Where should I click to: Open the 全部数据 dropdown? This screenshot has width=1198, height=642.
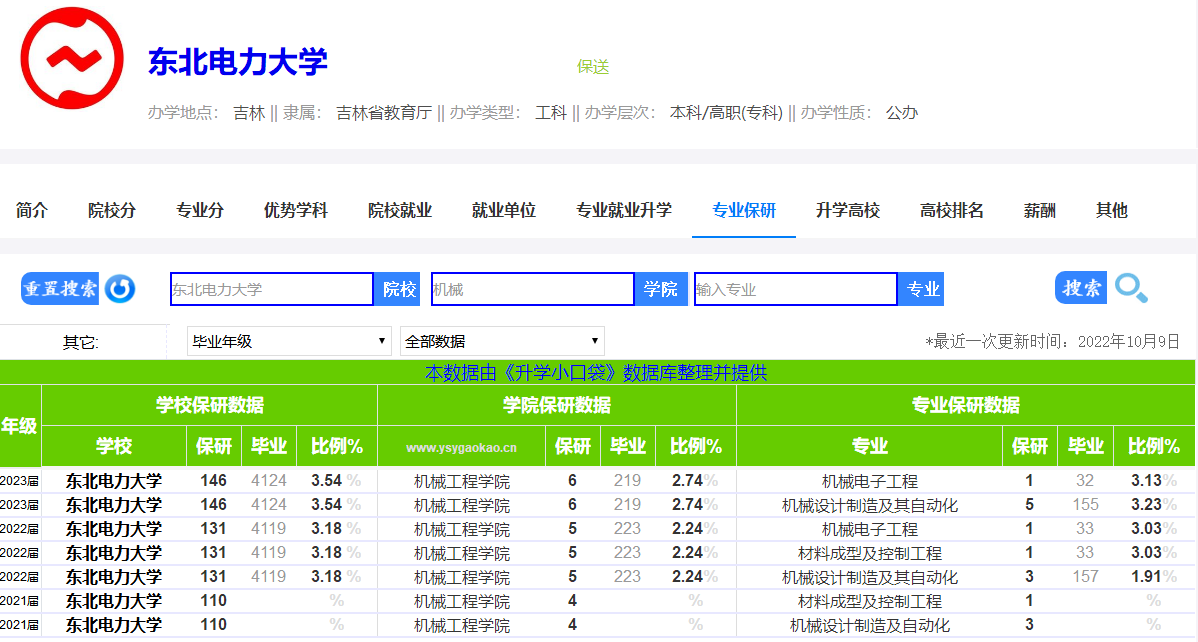pyautogui.click(x=502, y=341)
